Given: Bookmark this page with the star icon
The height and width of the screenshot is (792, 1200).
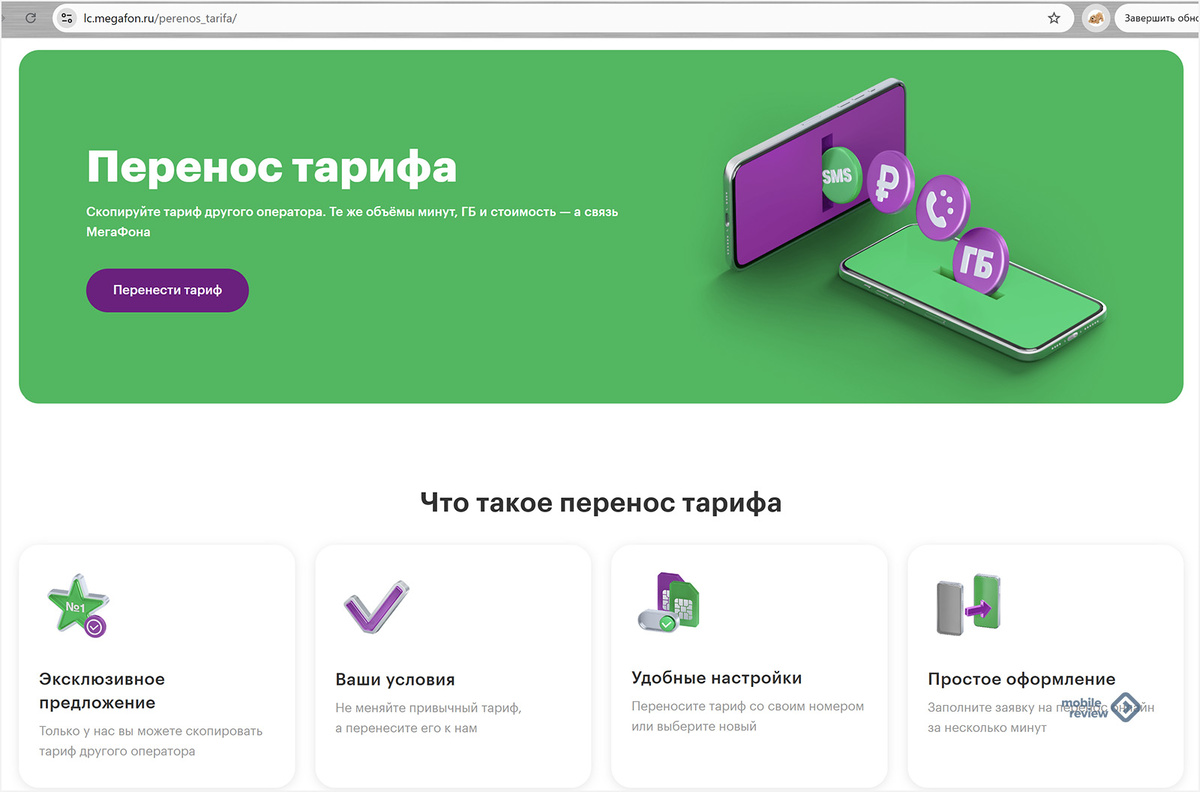Looking at the screenshot, I should tap(1053, 18).
